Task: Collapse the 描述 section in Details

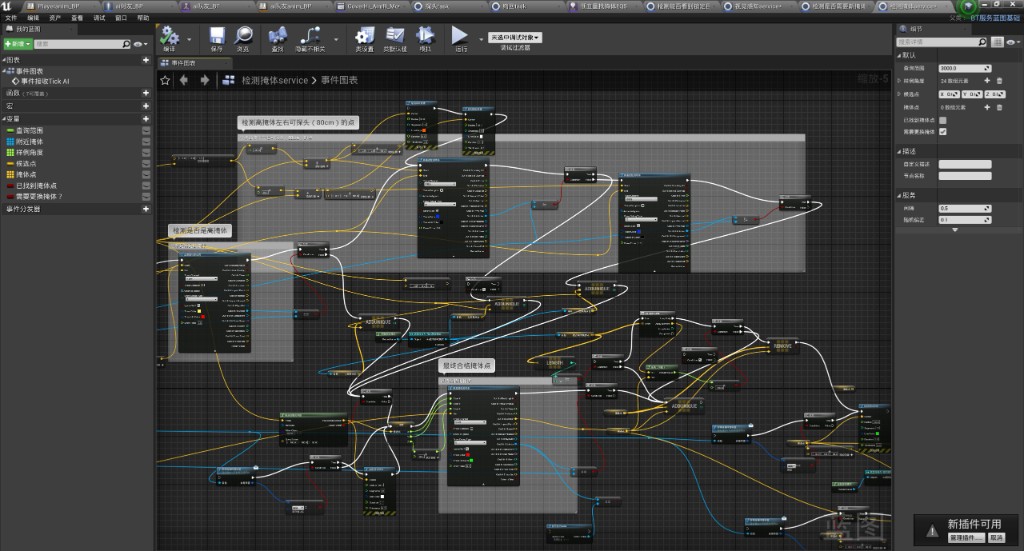Action: (899, 151)
